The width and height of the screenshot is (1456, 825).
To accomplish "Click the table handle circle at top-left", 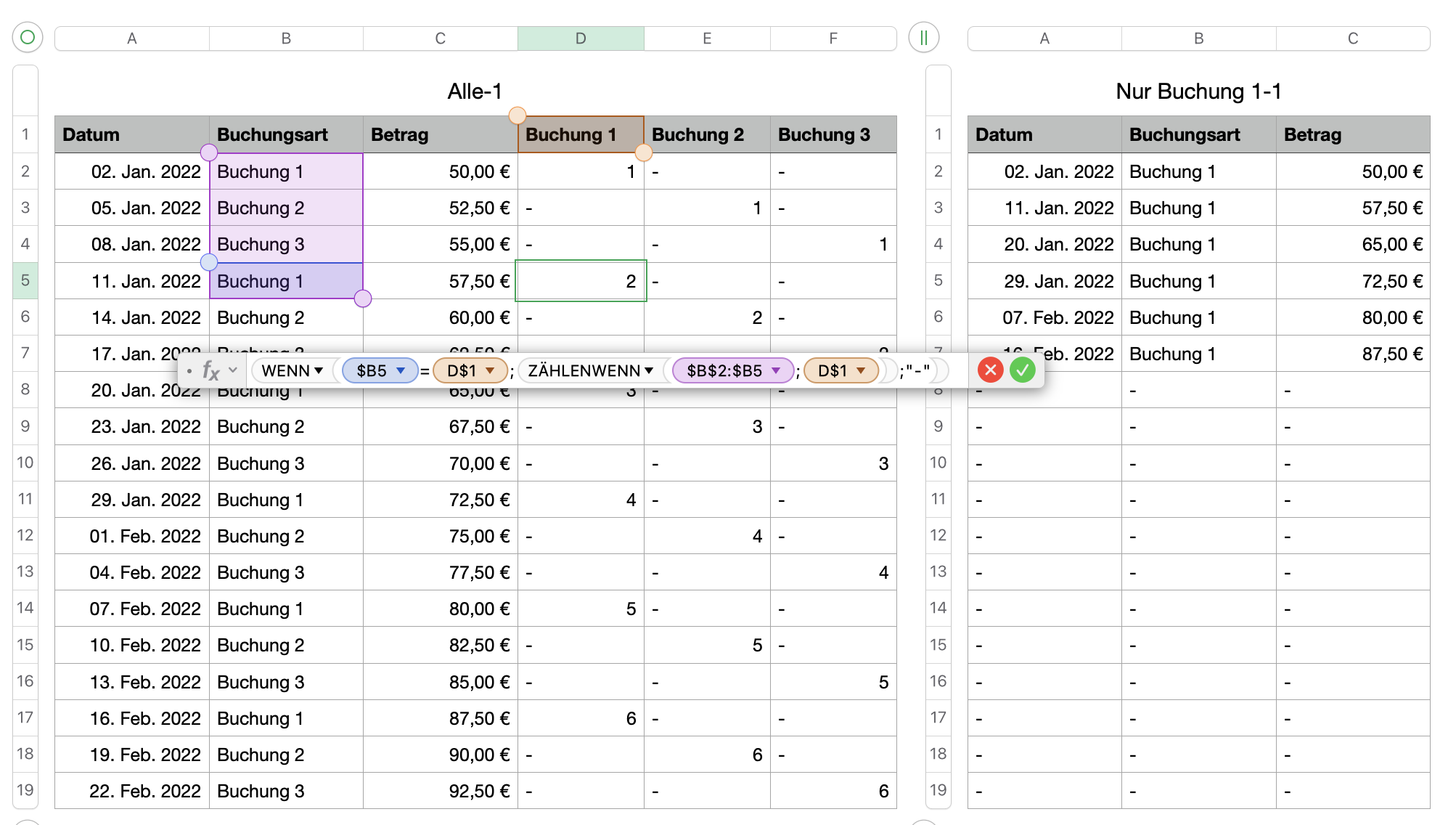I will pyautogui.click(x=28, y=37).
